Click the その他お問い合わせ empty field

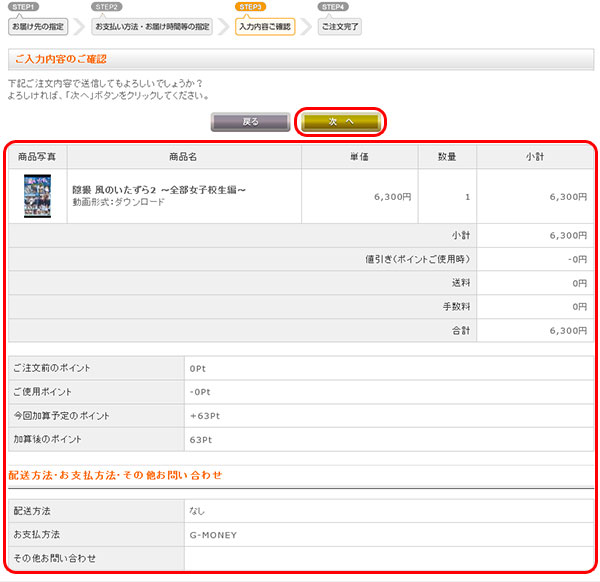(388, 557)
